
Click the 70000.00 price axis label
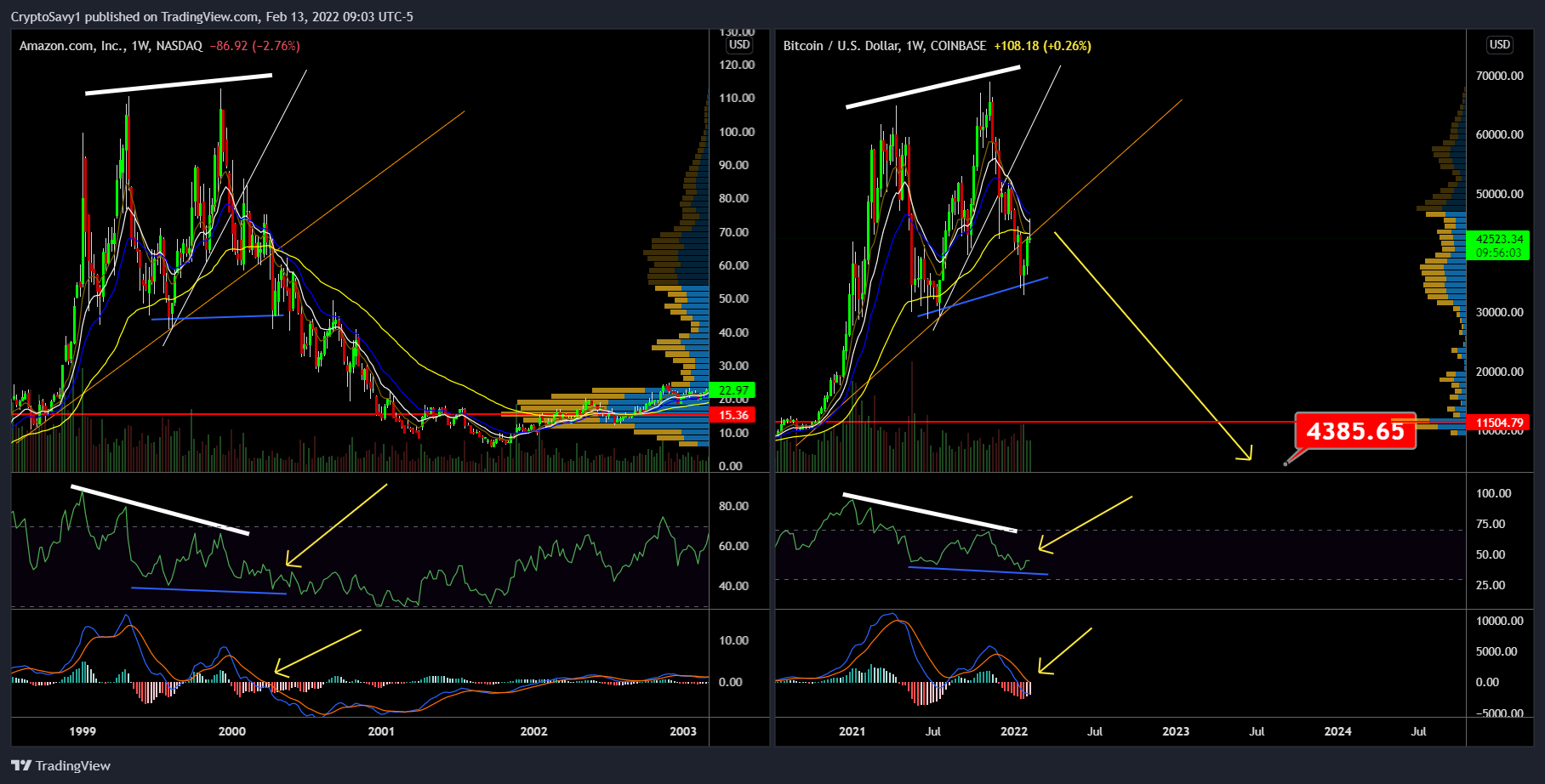[x=1500, y=76]
